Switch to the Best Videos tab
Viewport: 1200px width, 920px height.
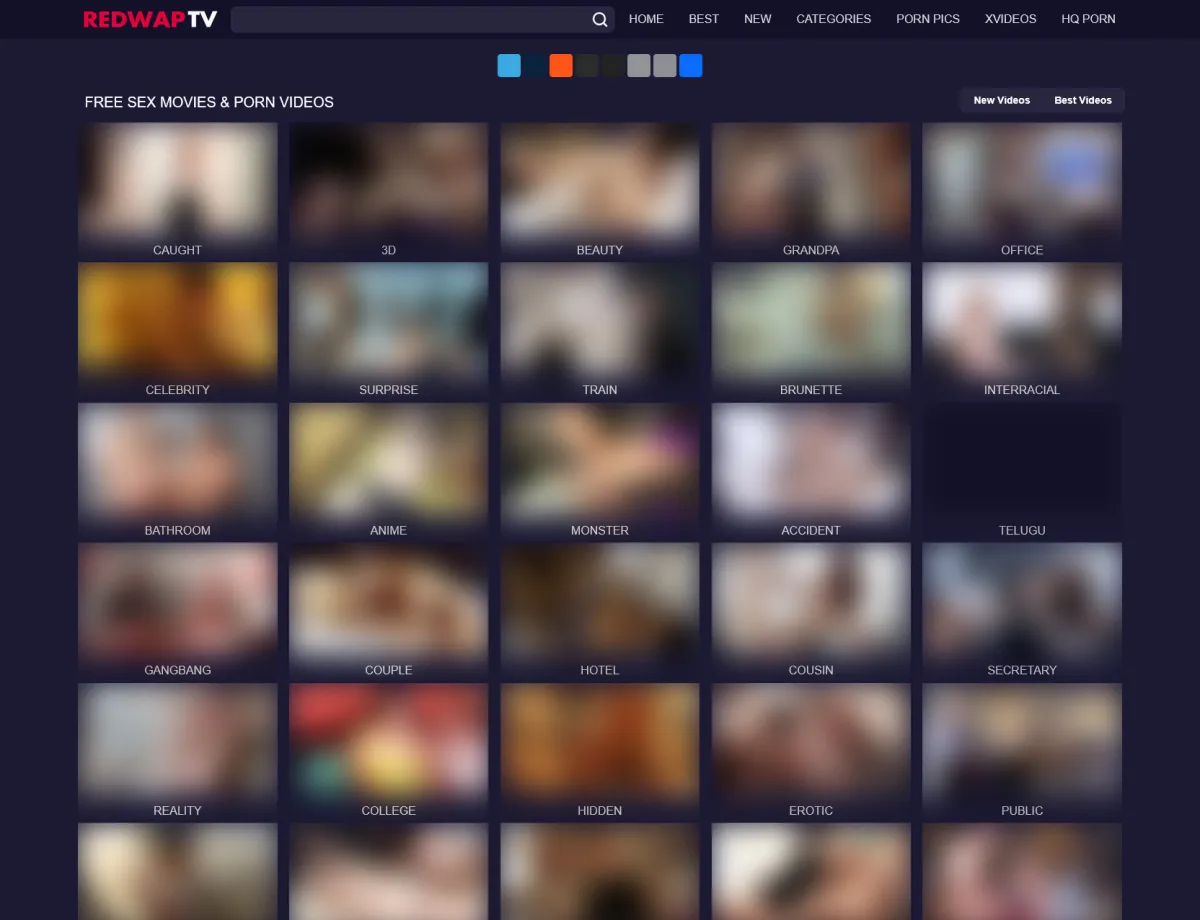tap(1082, 100)
